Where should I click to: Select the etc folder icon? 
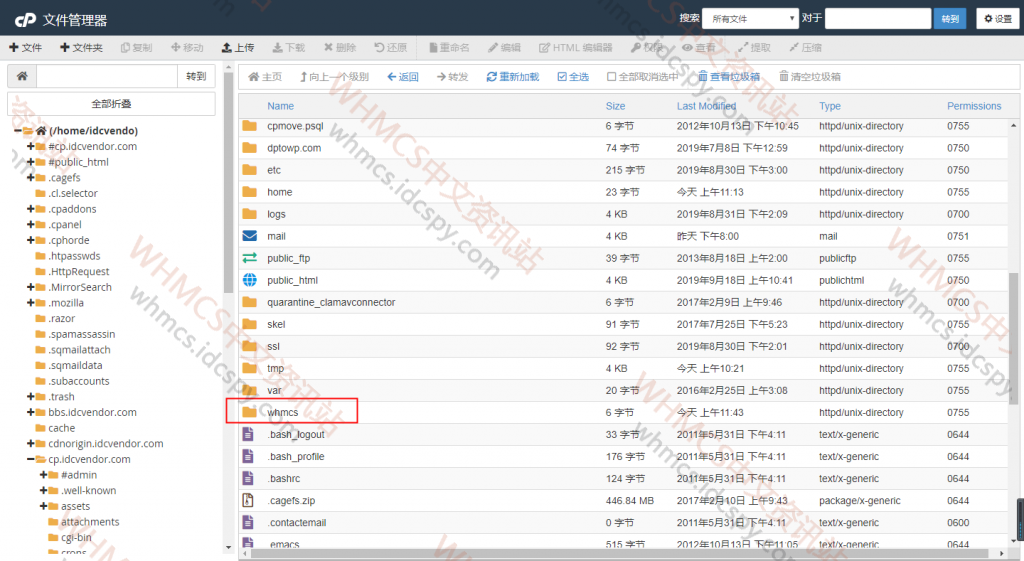click(249, 170)
